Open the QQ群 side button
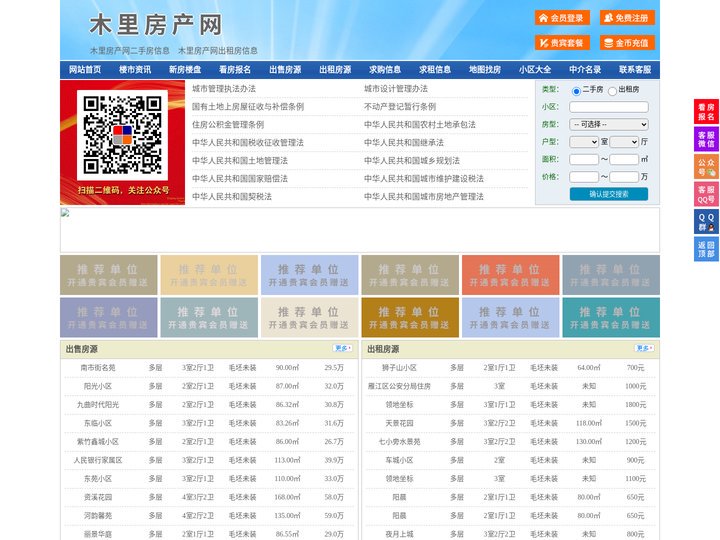The image size is (720, 540). pos(706,222)
